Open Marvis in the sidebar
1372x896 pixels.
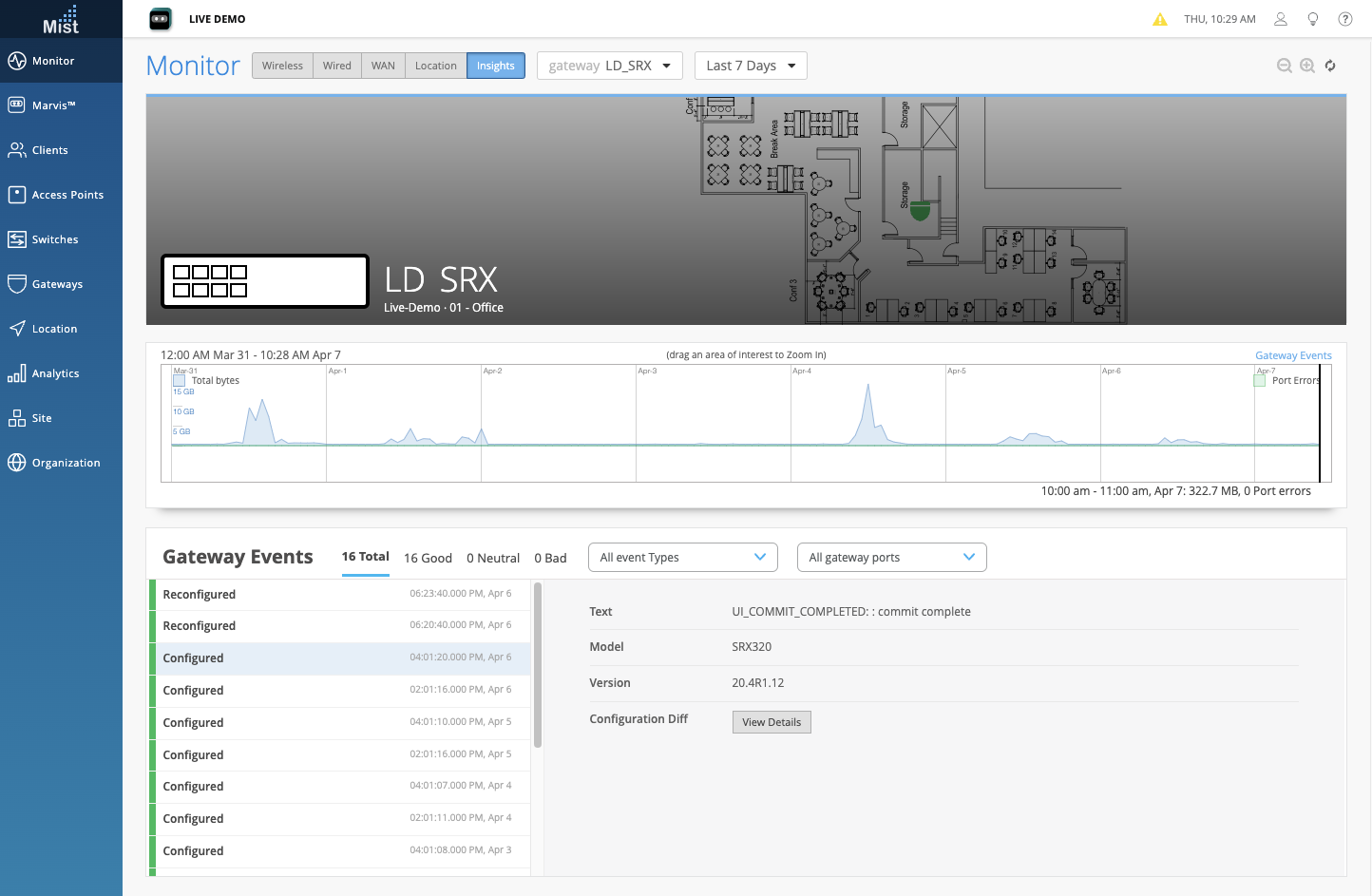click(53, 105)
